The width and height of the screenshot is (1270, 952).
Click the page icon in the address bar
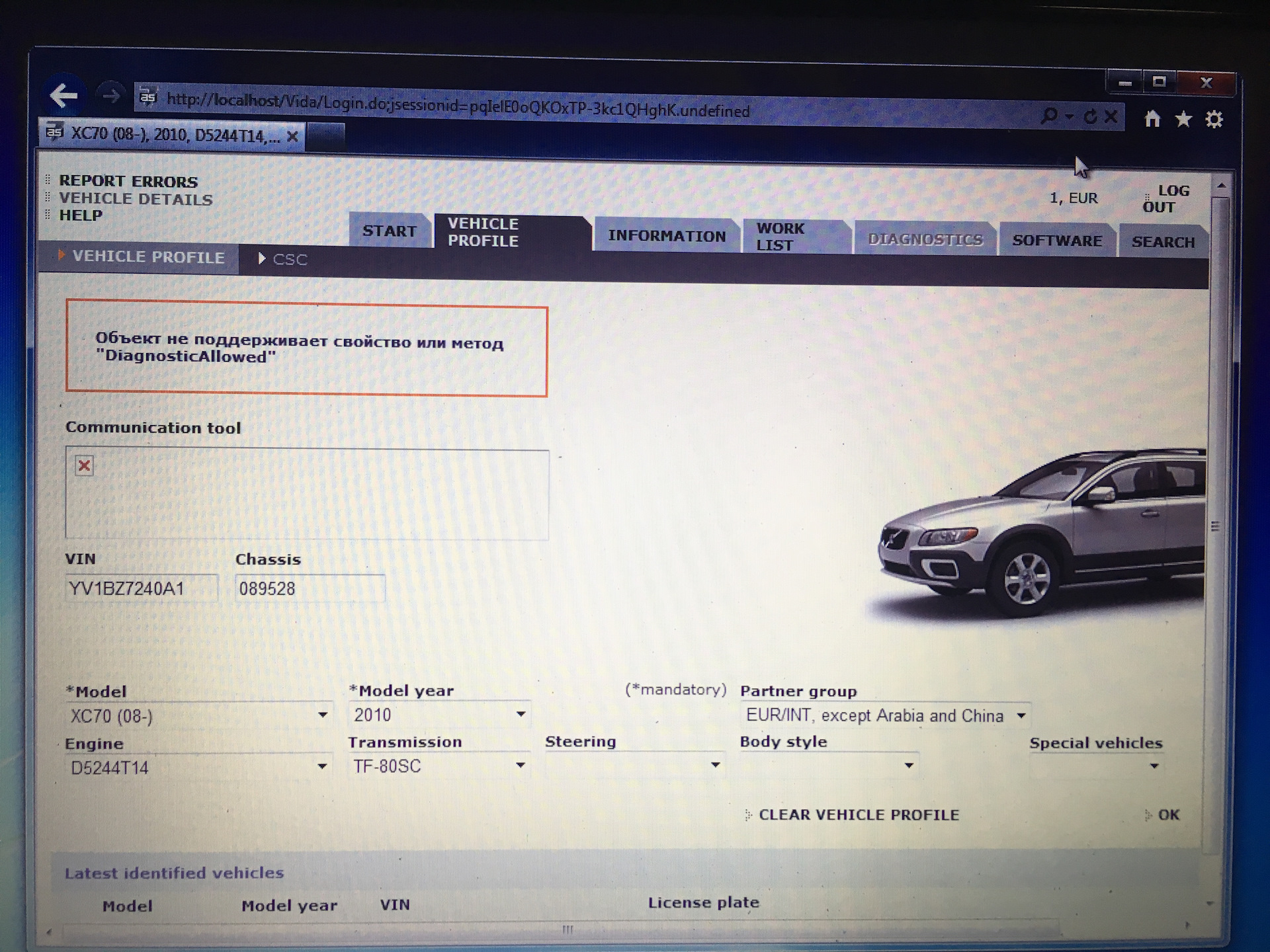[148, 97]
